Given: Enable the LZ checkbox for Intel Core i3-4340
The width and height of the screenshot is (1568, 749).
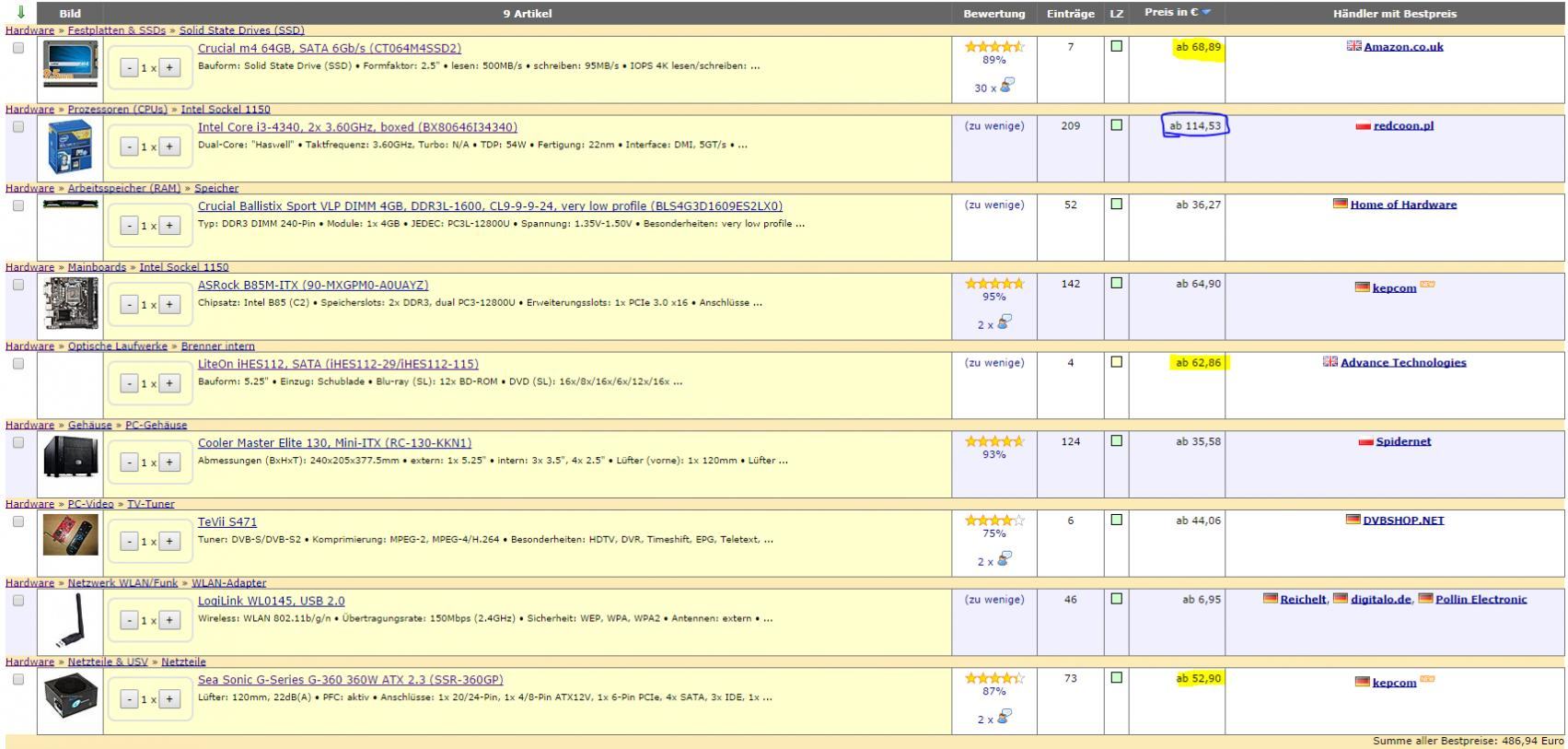Looking at the screenshot, I should point(1116,125).
